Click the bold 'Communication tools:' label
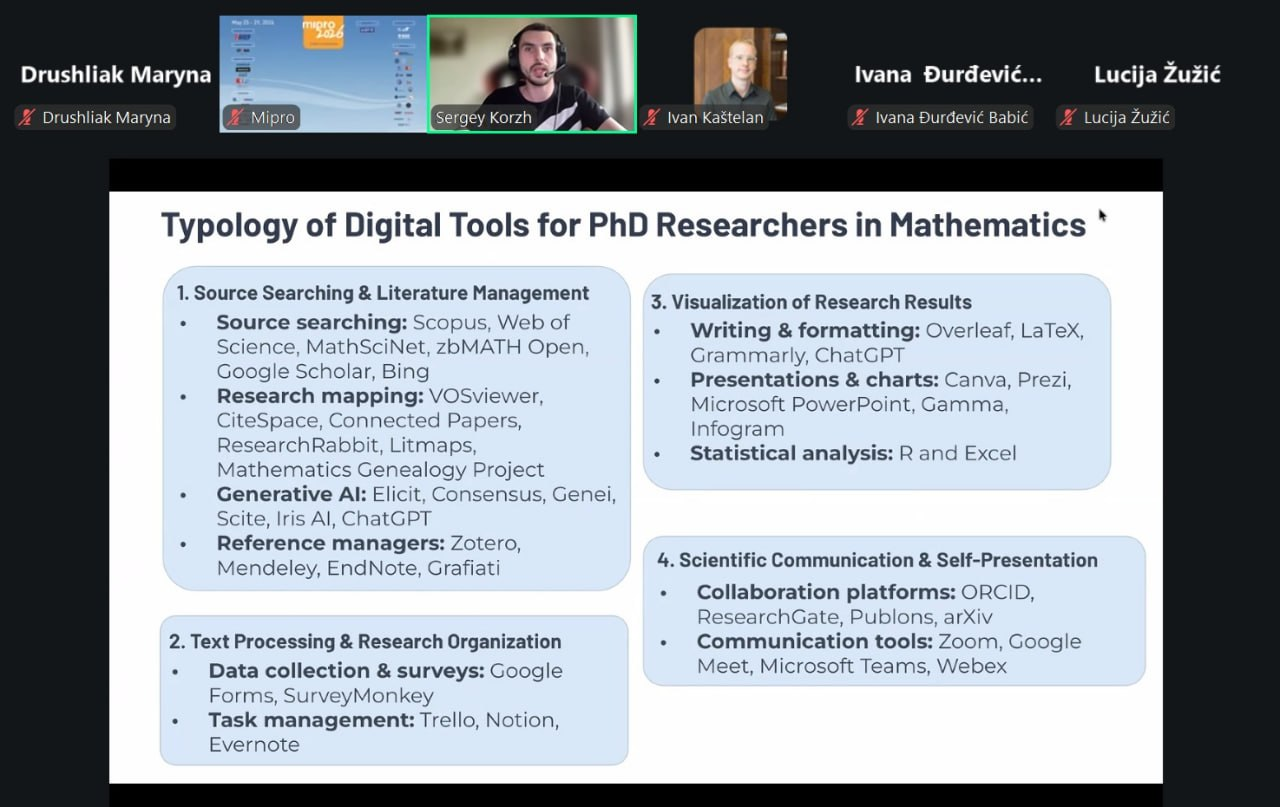Image resolution: width=1280 pixels, height=807 pixels. (815, 641)
